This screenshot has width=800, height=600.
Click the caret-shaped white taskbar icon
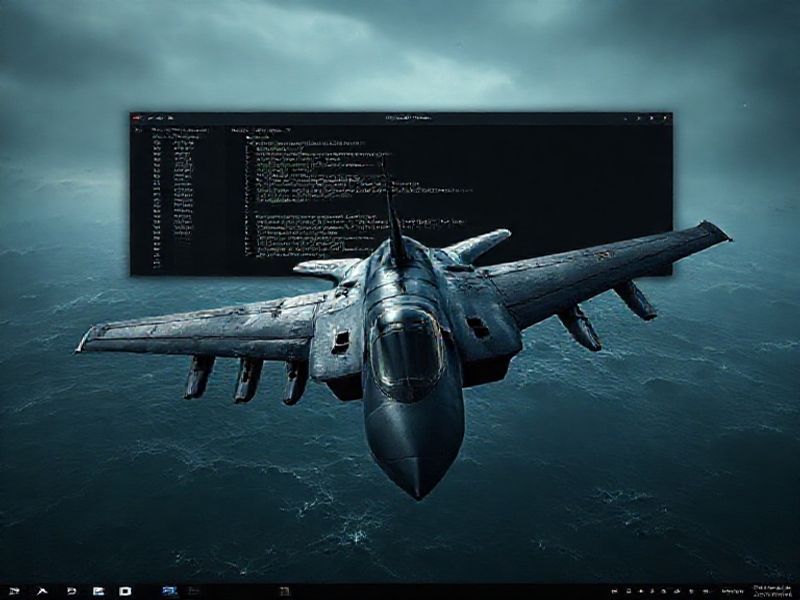(43, 591)
